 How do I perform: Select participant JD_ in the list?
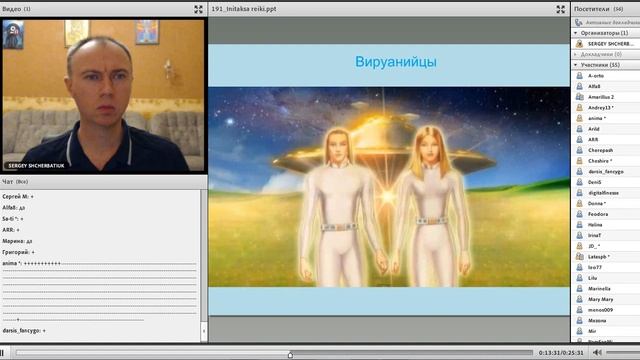click(x=606, y=246)
